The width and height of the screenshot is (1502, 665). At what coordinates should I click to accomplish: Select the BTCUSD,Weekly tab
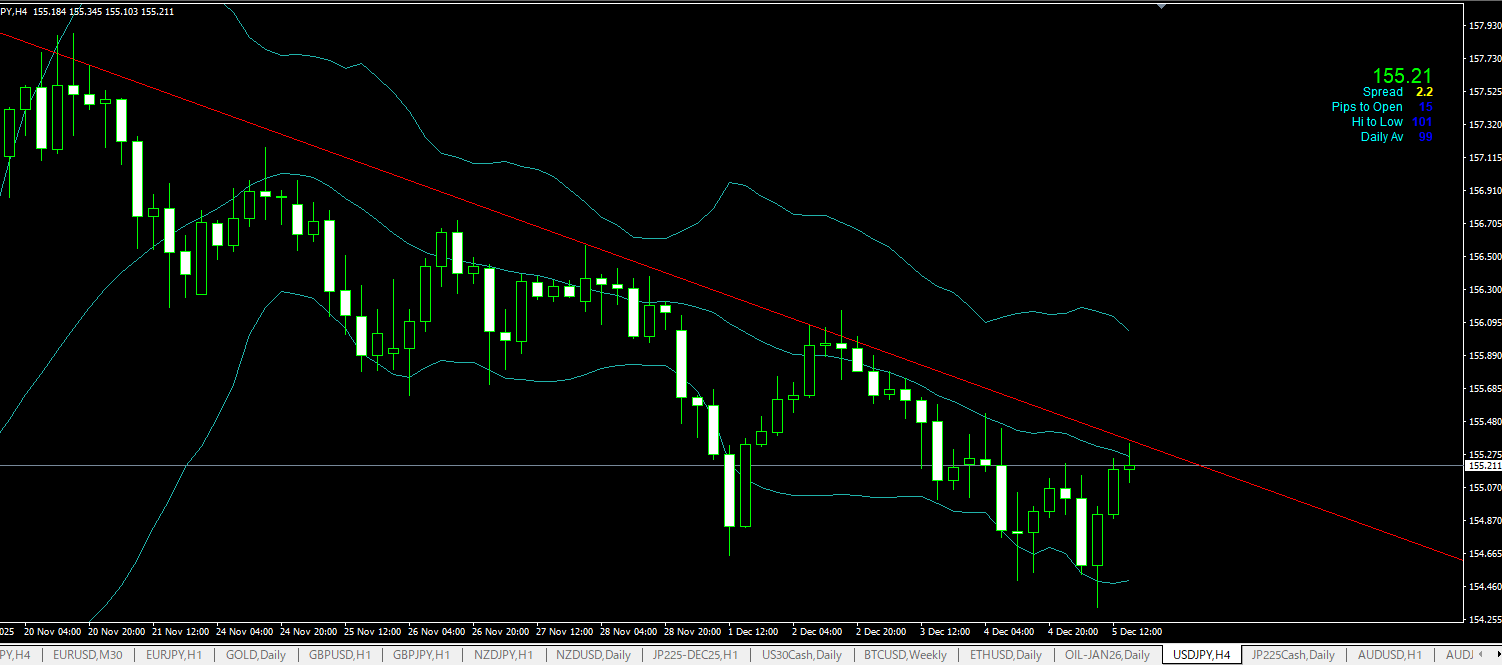[906, 655]
